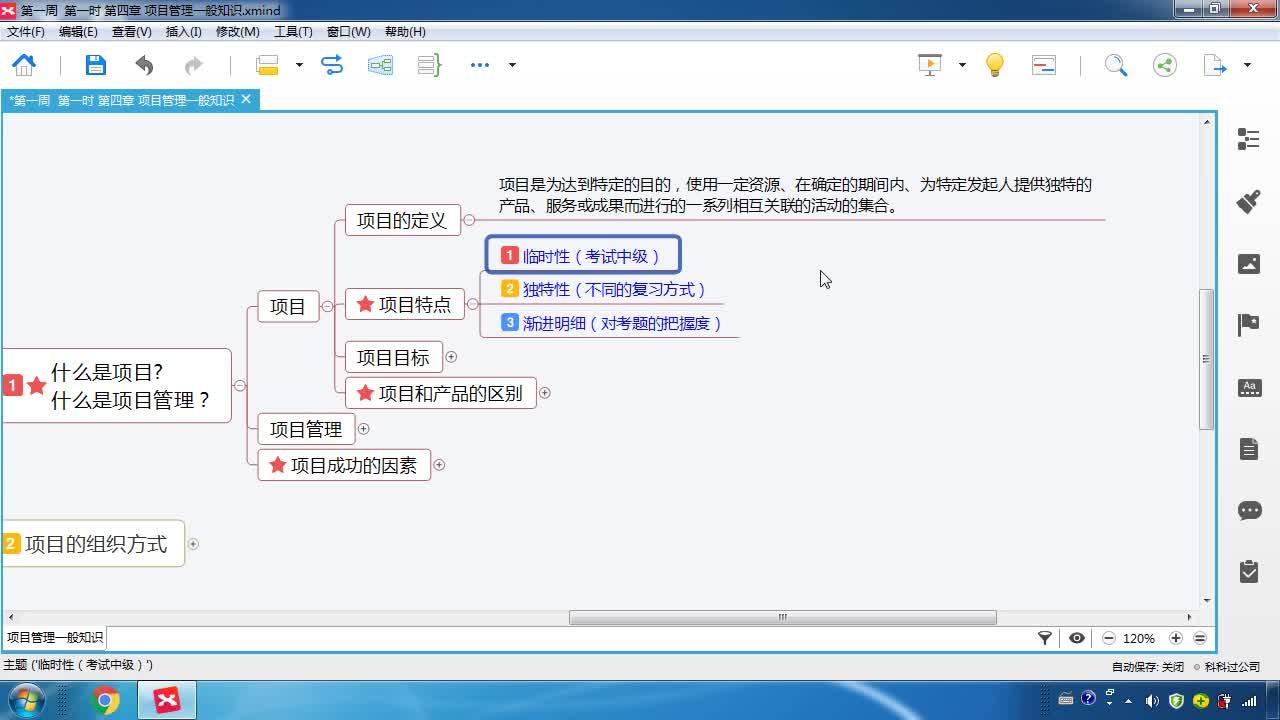Switch to the 项目管理一般知识 sheet tab
The height and width of the screenshot is (720, 1280).
(54, 638)
